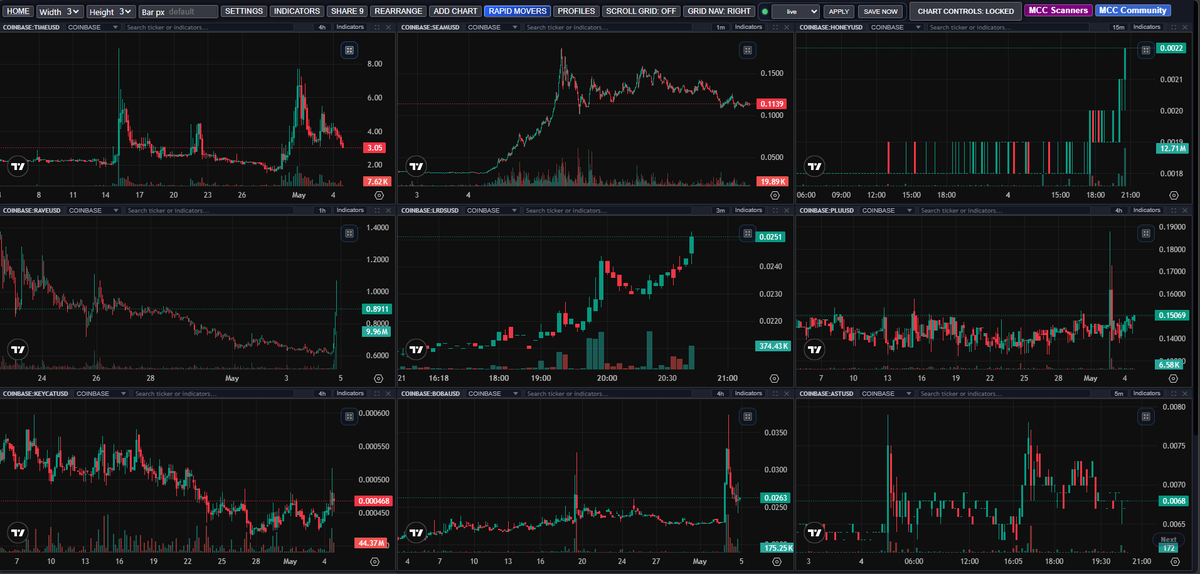The image size is (1200, 574).
Task: Open the grid layout icon in TIMEUSD chart
Action: click(349, 50)
